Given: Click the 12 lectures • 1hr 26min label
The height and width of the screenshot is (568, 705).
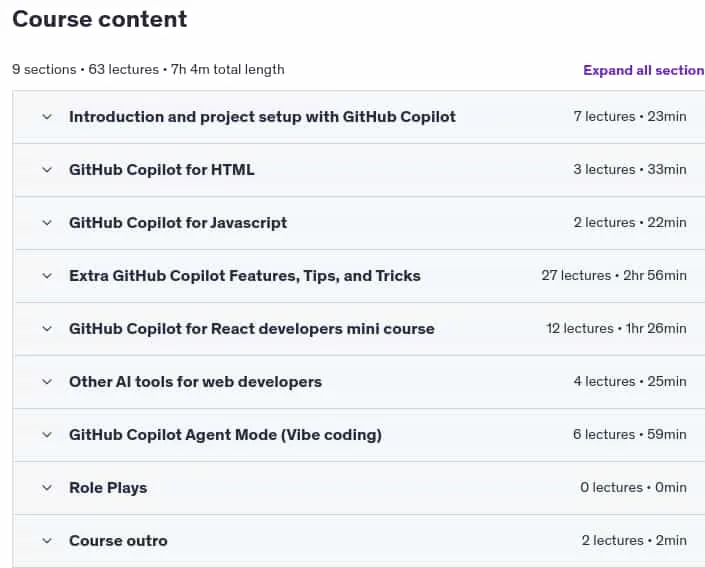Looking at the screenshot, I should (616, 328).
